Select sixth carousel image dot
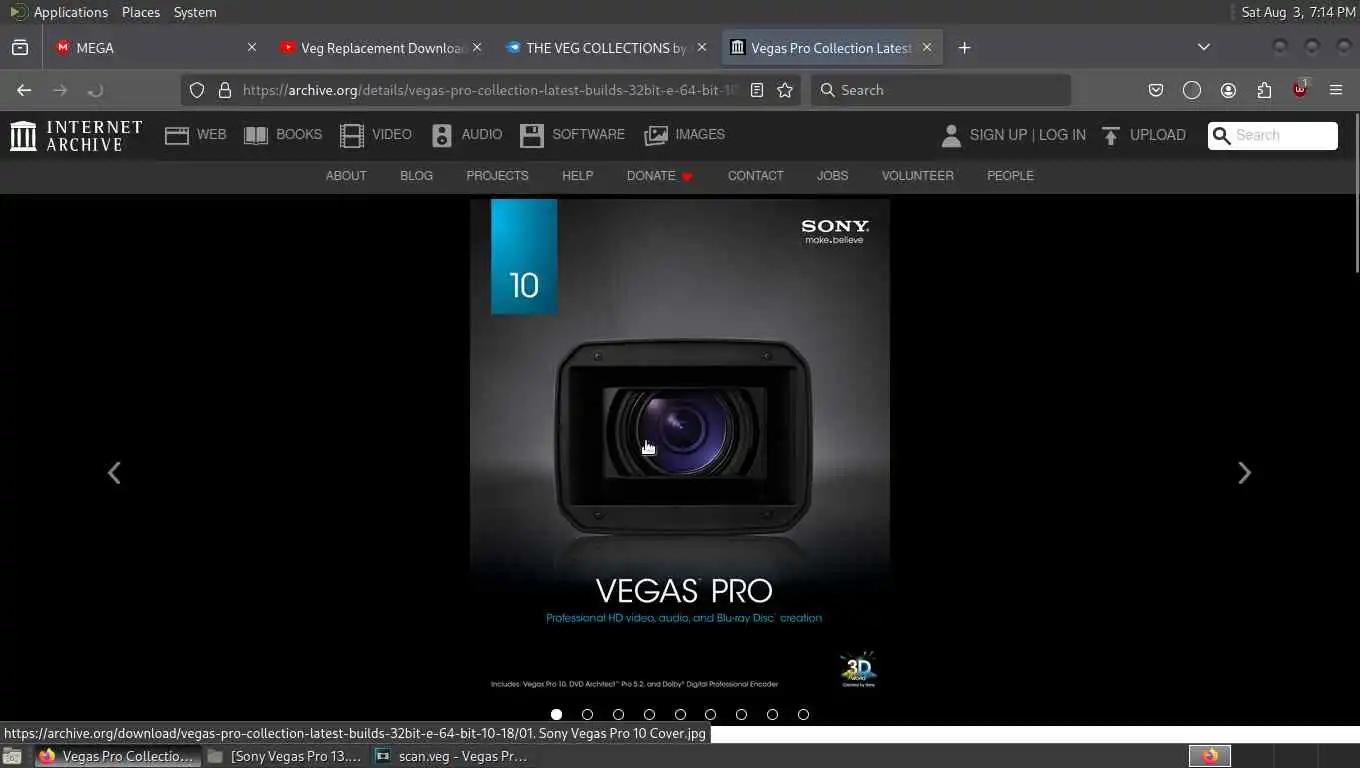Viewport: 1360px width, 768px height. click(711, 714)
